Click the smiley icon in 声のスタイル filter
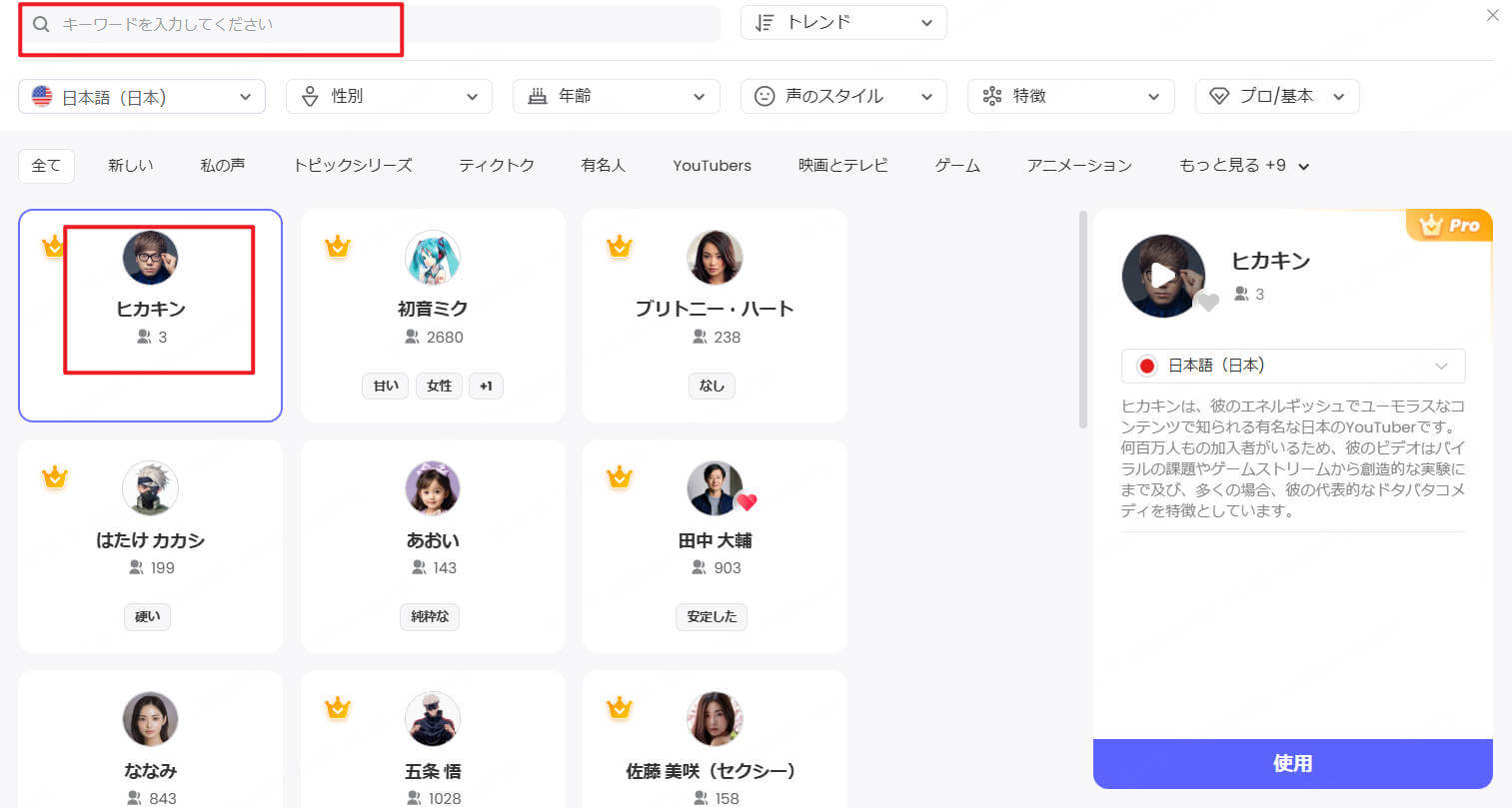Image resolution: width=1512 pixels, height=808 pixels. 764,97
